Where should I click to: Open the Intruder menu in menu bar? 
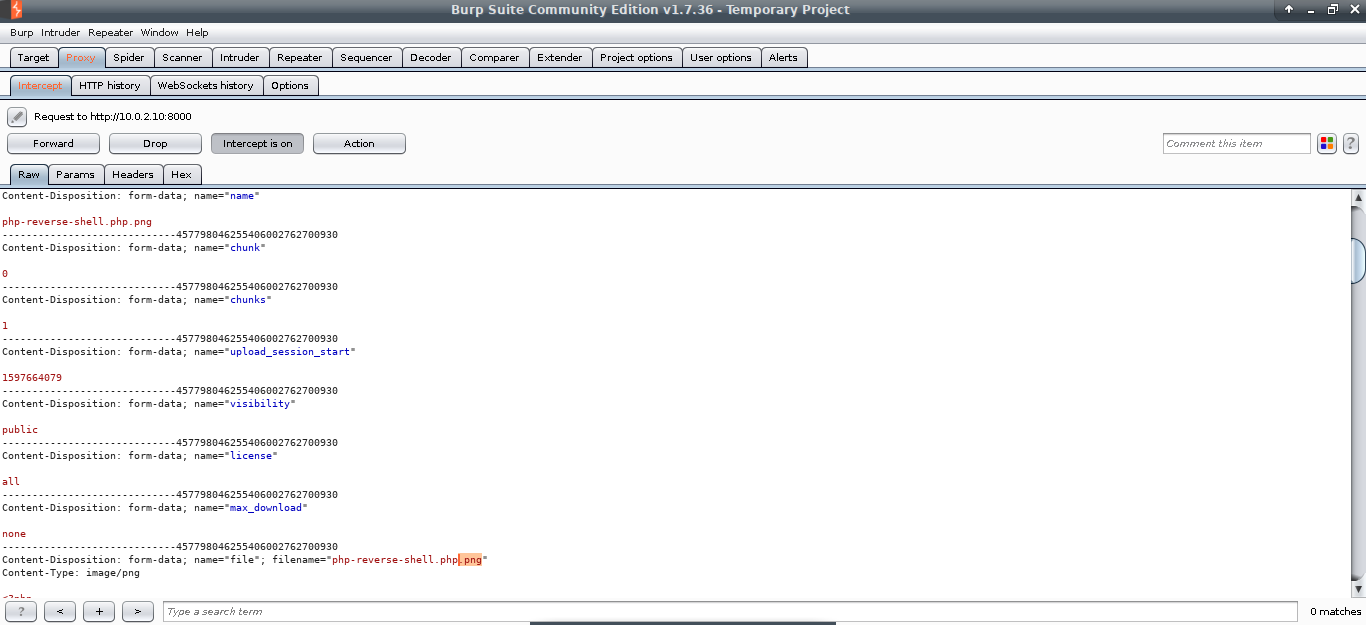pos(61,33)
